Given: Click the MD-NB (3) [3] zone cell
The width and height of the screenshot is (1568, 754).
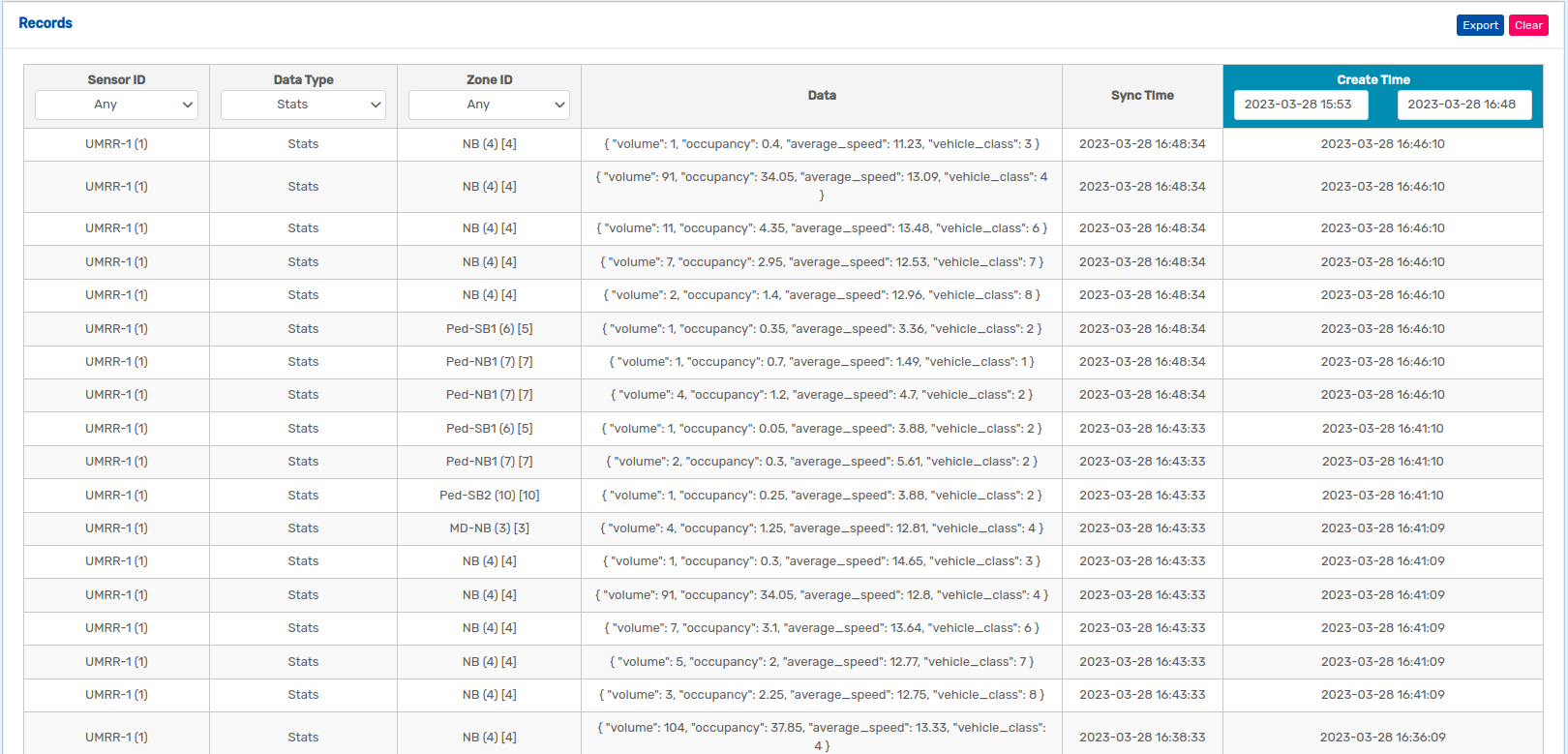Looking at the screenshot, I should (x=489, y=528).
